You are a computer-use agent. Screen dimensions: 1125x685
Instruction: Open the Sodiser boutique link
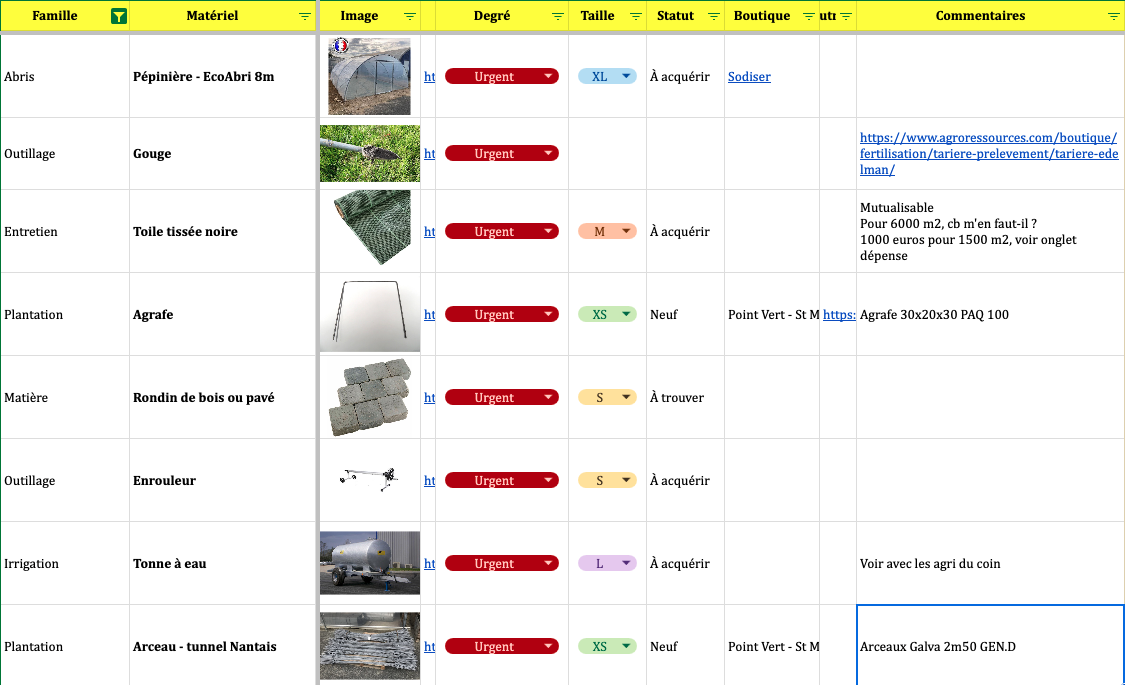tap(749, 77)
